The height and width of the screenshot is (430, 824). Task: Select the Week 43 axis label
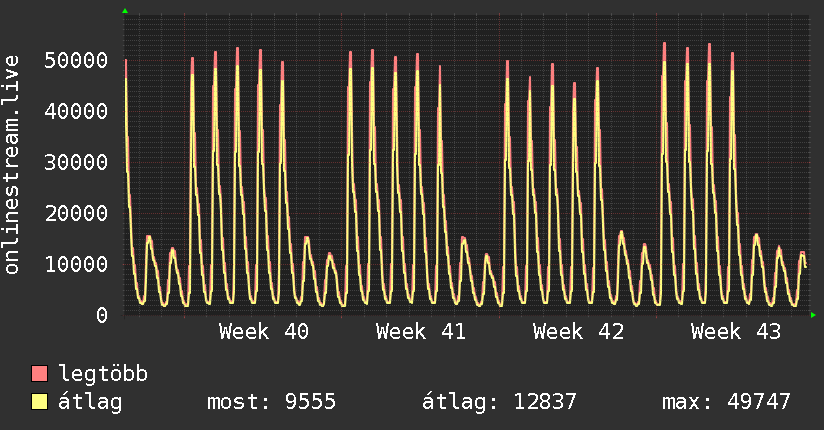pyautogui.click(x=736, y=332)
